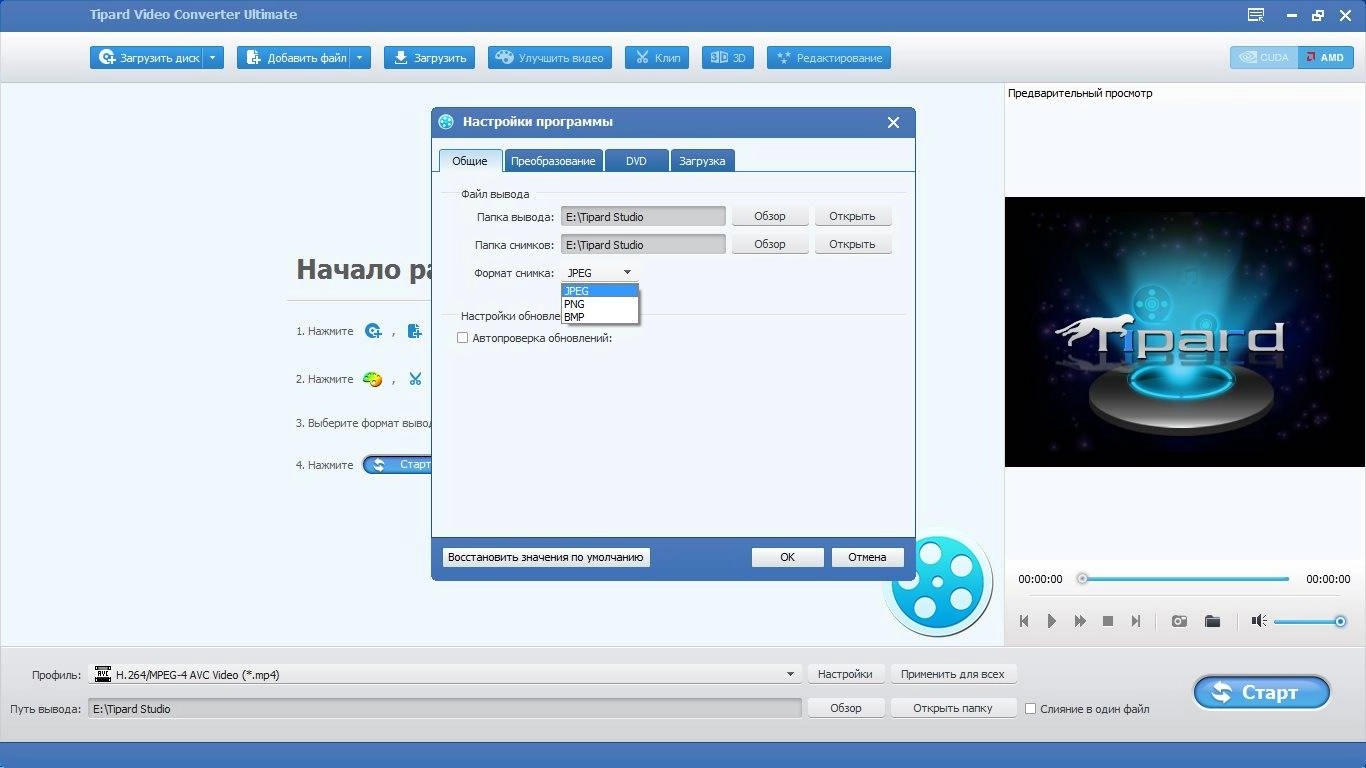Confirm settings with OK button
The height and width of the screenshot is (768, 1366).
click(x=788, y=557)
